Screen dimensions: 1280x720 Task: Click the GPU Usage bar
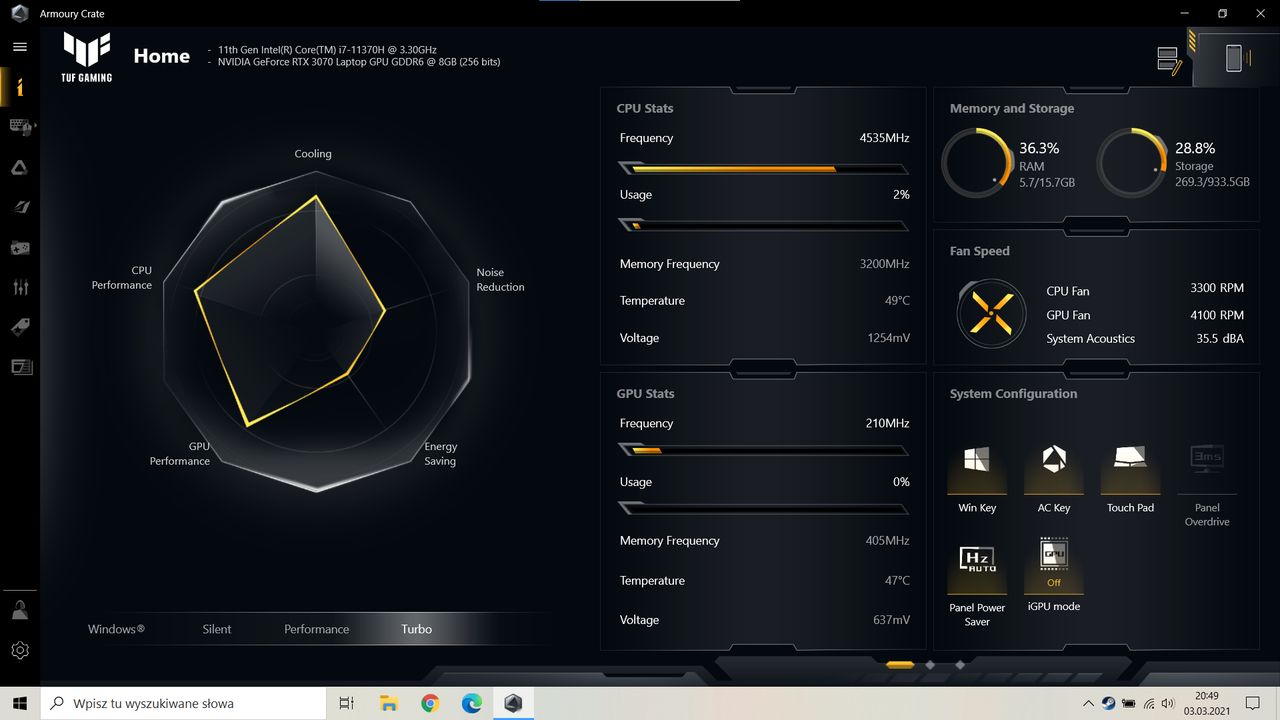pos(764,508)
